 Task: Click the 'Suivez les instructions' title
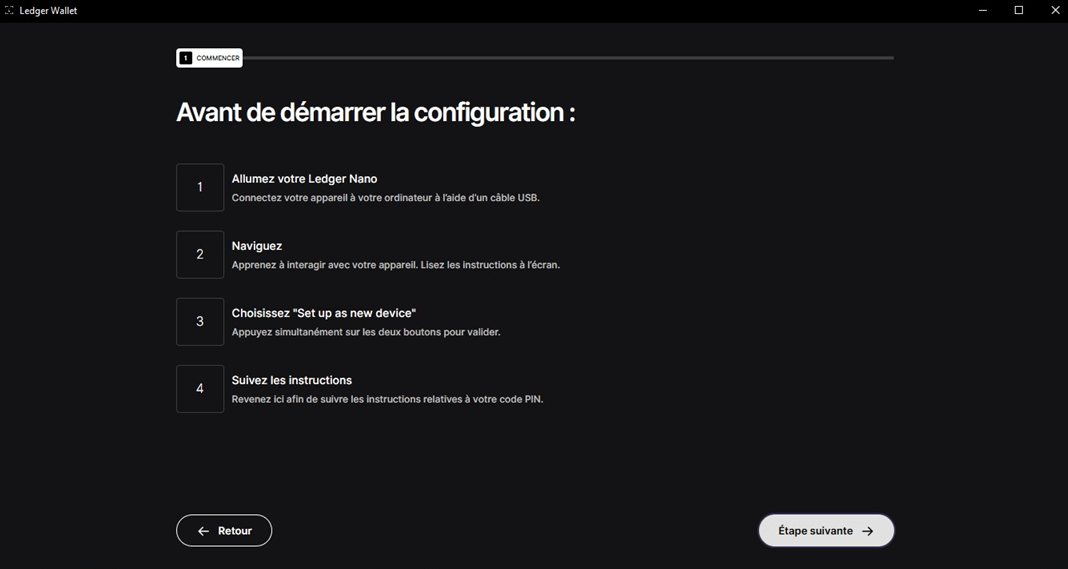[x=292, y=380]
